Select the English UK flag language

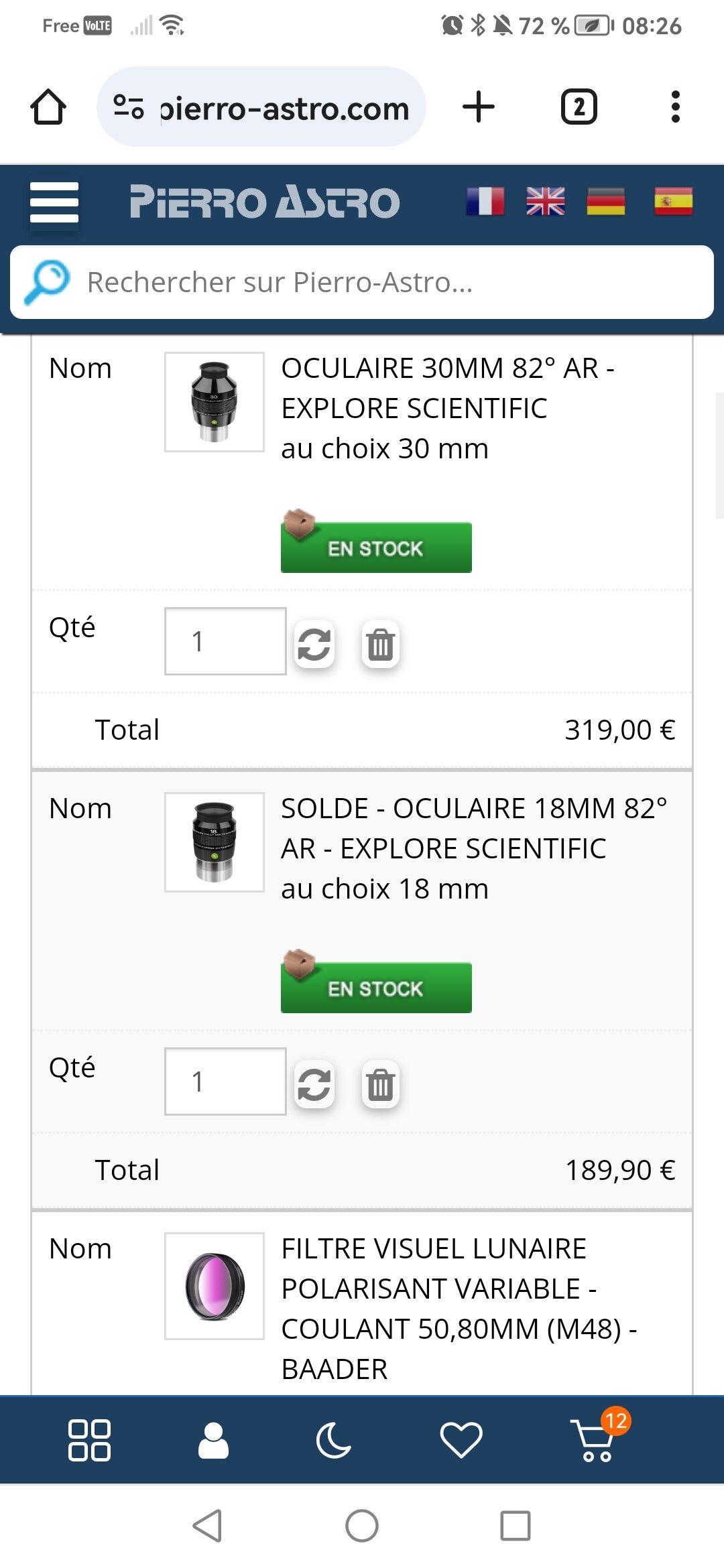546,201
